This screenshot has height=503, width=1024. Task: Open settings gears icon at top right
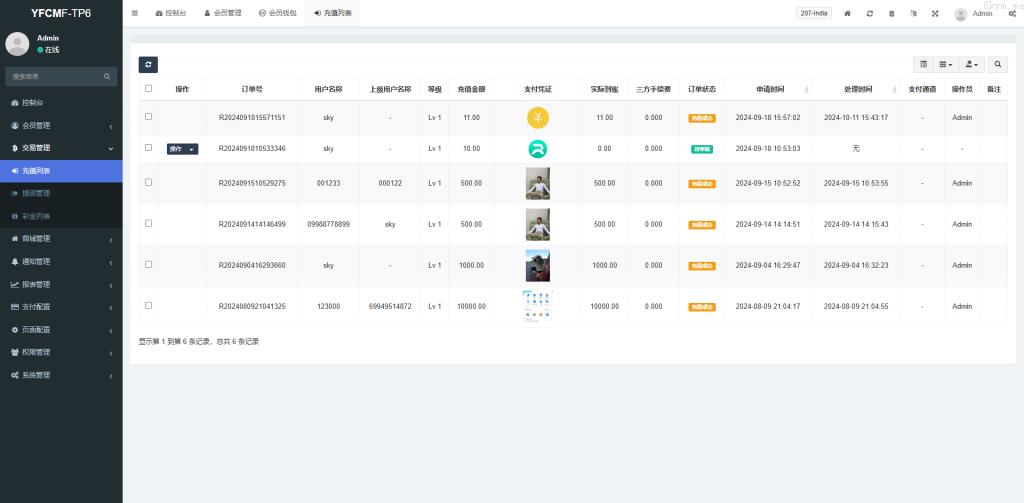[x=1012, y=13]
